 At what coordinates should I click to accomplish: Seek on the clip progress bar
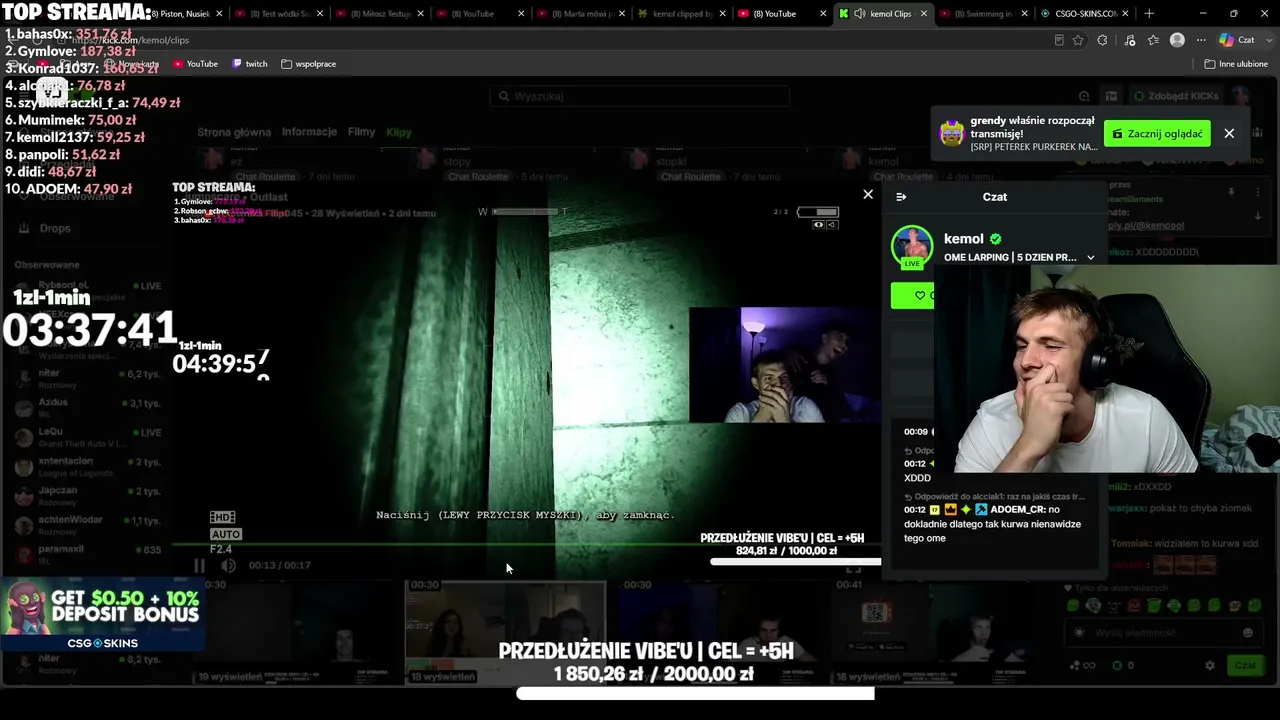point(525,545)
